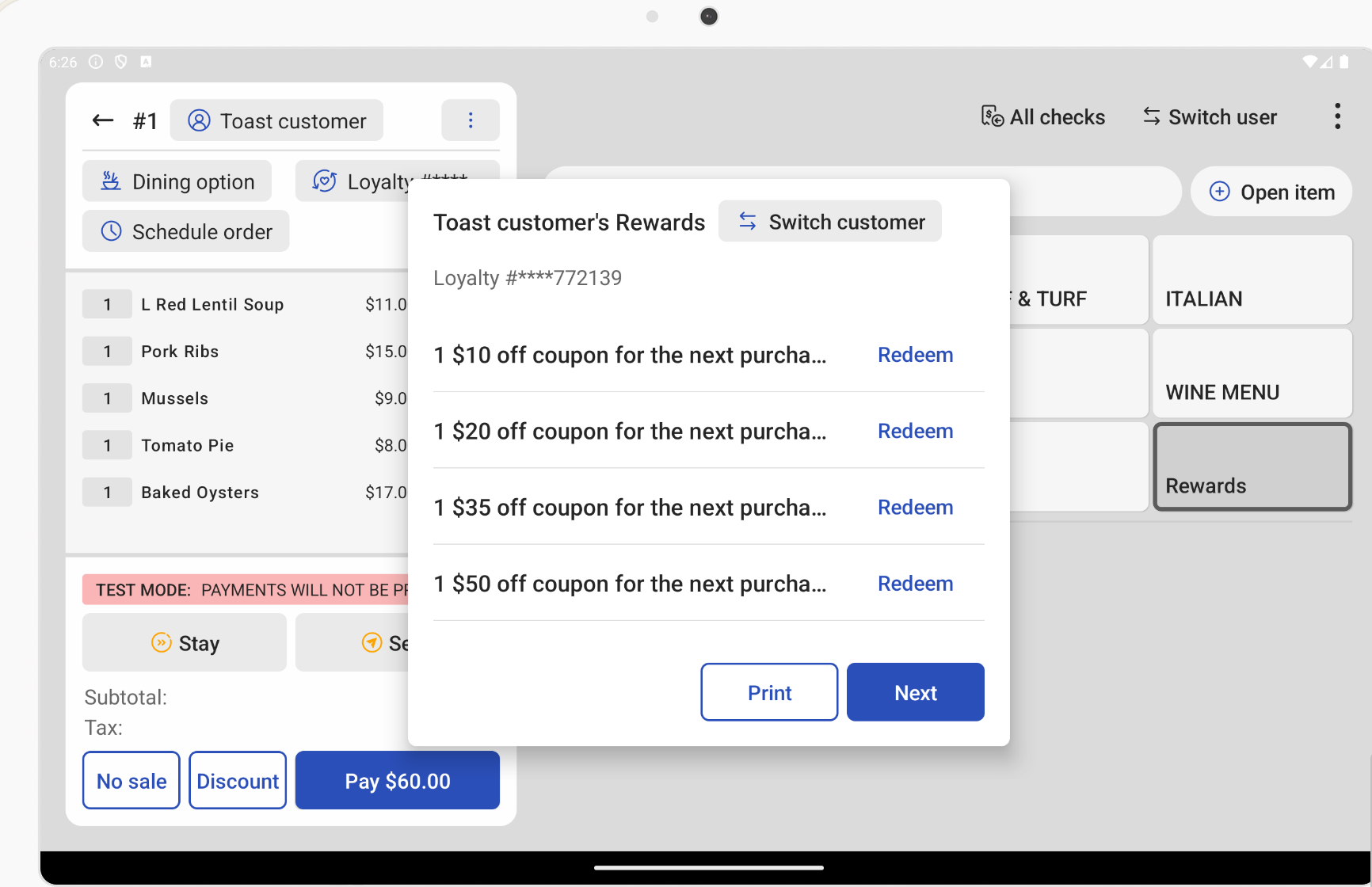Click Switch customer in rewards dialog
Image resolution: width=1372 pixels, height=887 pixels.
pyautogui.click(x=830, y=222)
